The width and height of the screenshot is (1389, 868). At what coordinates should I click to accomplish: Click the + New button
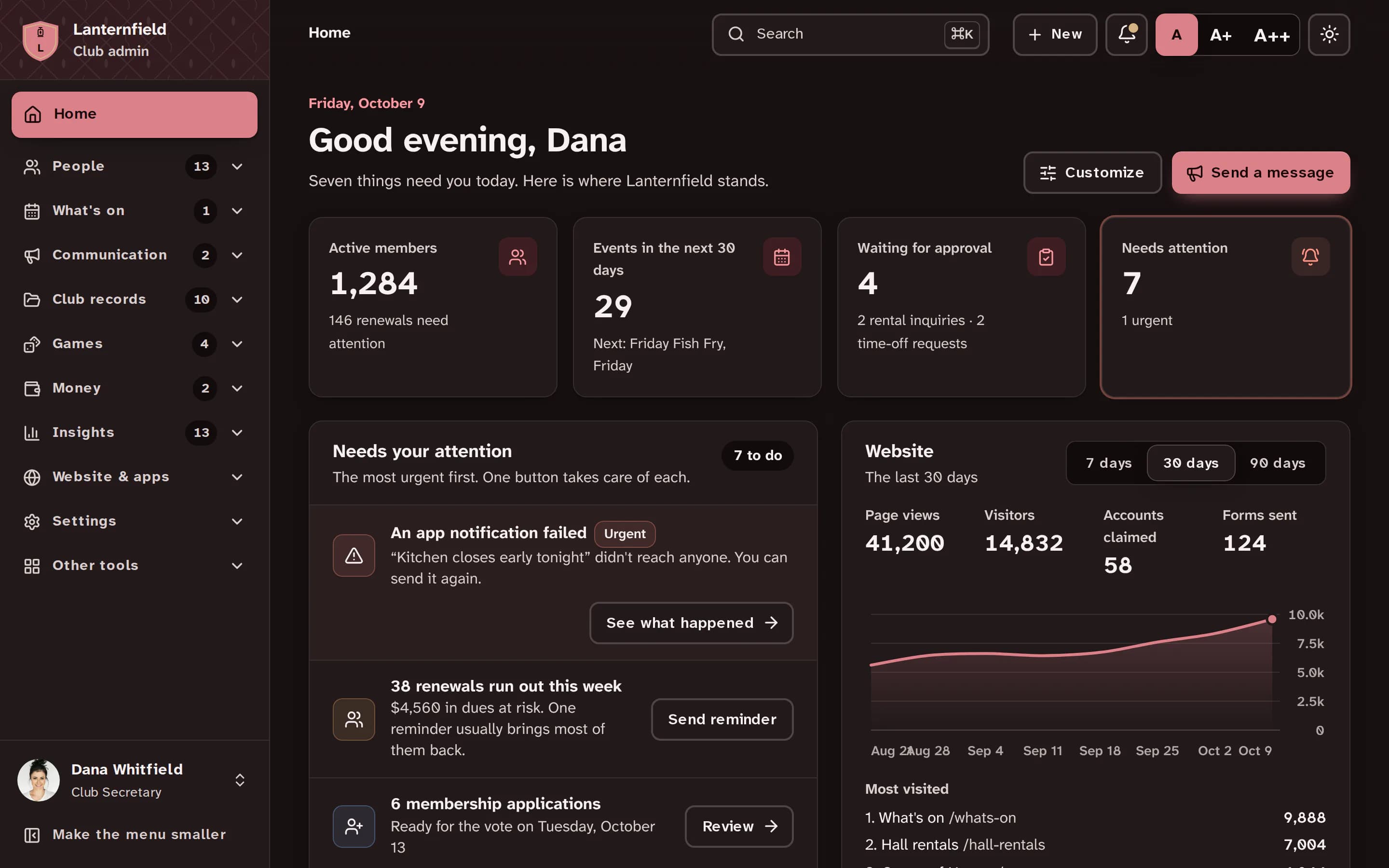(x=1054, y=34)
